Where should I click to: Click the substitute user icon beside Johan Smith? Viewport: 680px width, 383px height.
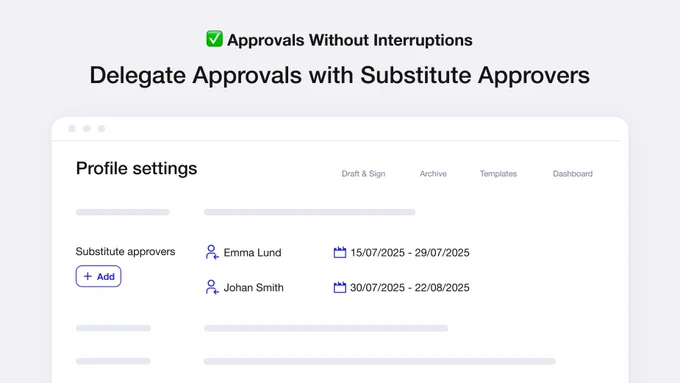tap(212, 287)
